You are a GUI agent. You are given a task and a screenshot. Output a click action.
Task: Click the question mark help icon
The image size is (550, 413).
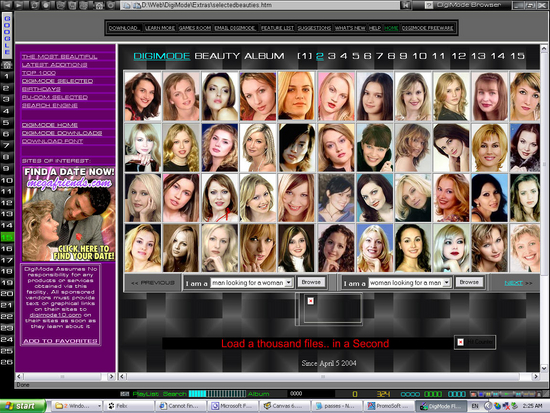428,5
